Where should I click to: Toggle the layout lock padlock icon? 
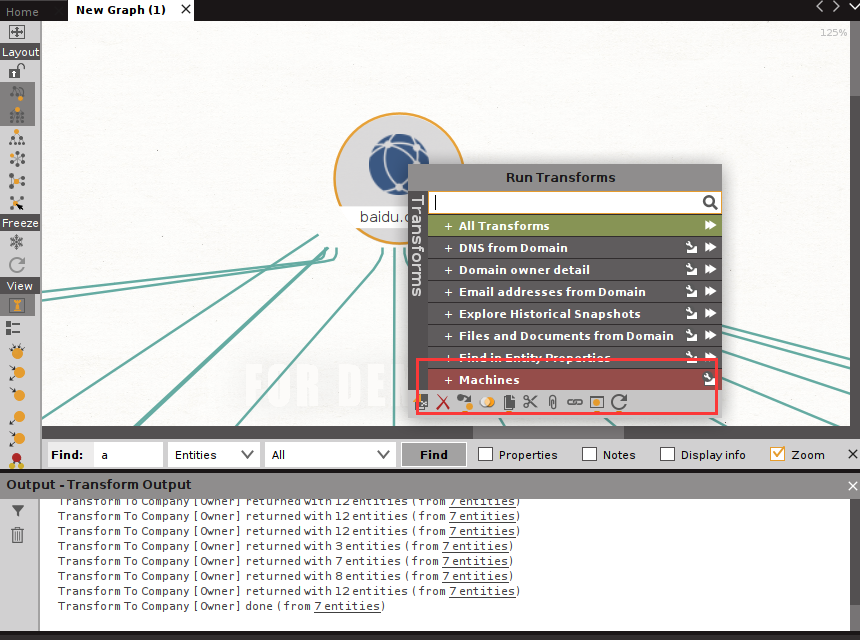point(17,71)
